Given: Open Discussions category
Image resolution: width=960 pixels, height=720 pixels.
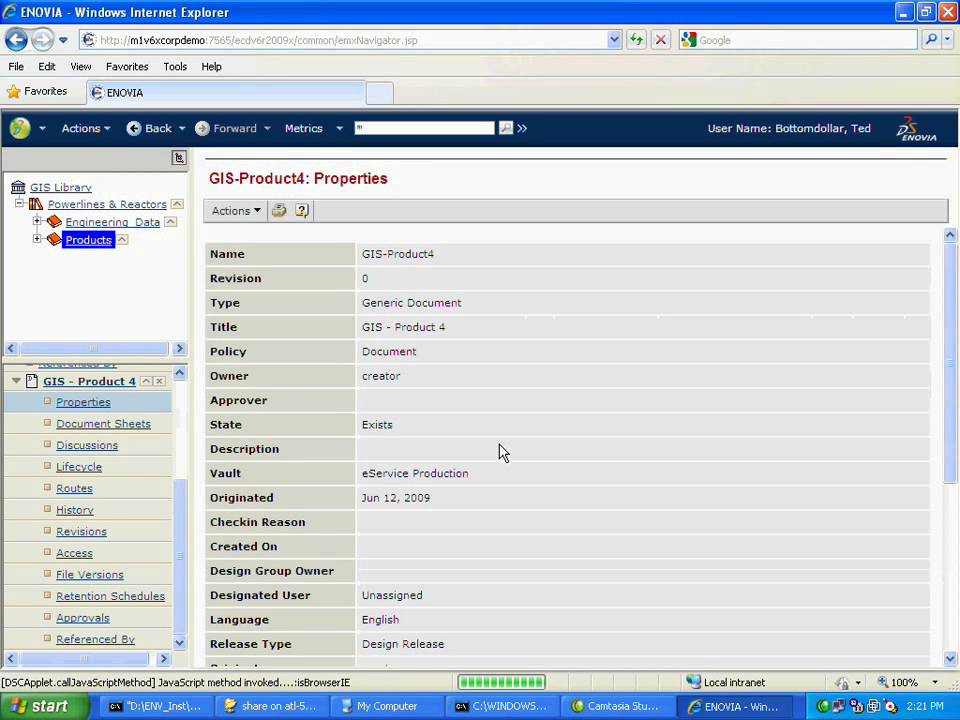Looking at the screenshot, I should click(x=87, y=445).
